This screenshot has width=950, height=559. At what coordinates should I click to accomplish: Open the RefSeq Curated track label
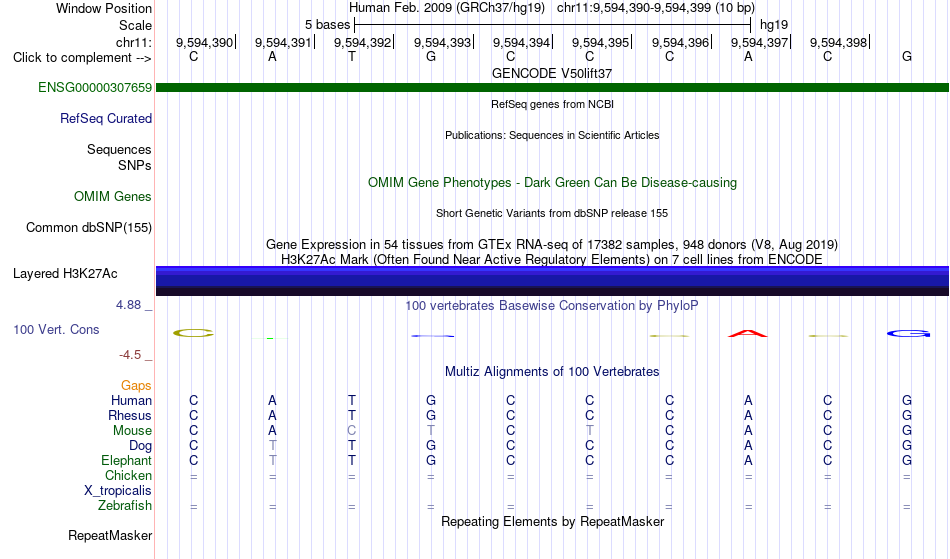[x=105, y=118]
